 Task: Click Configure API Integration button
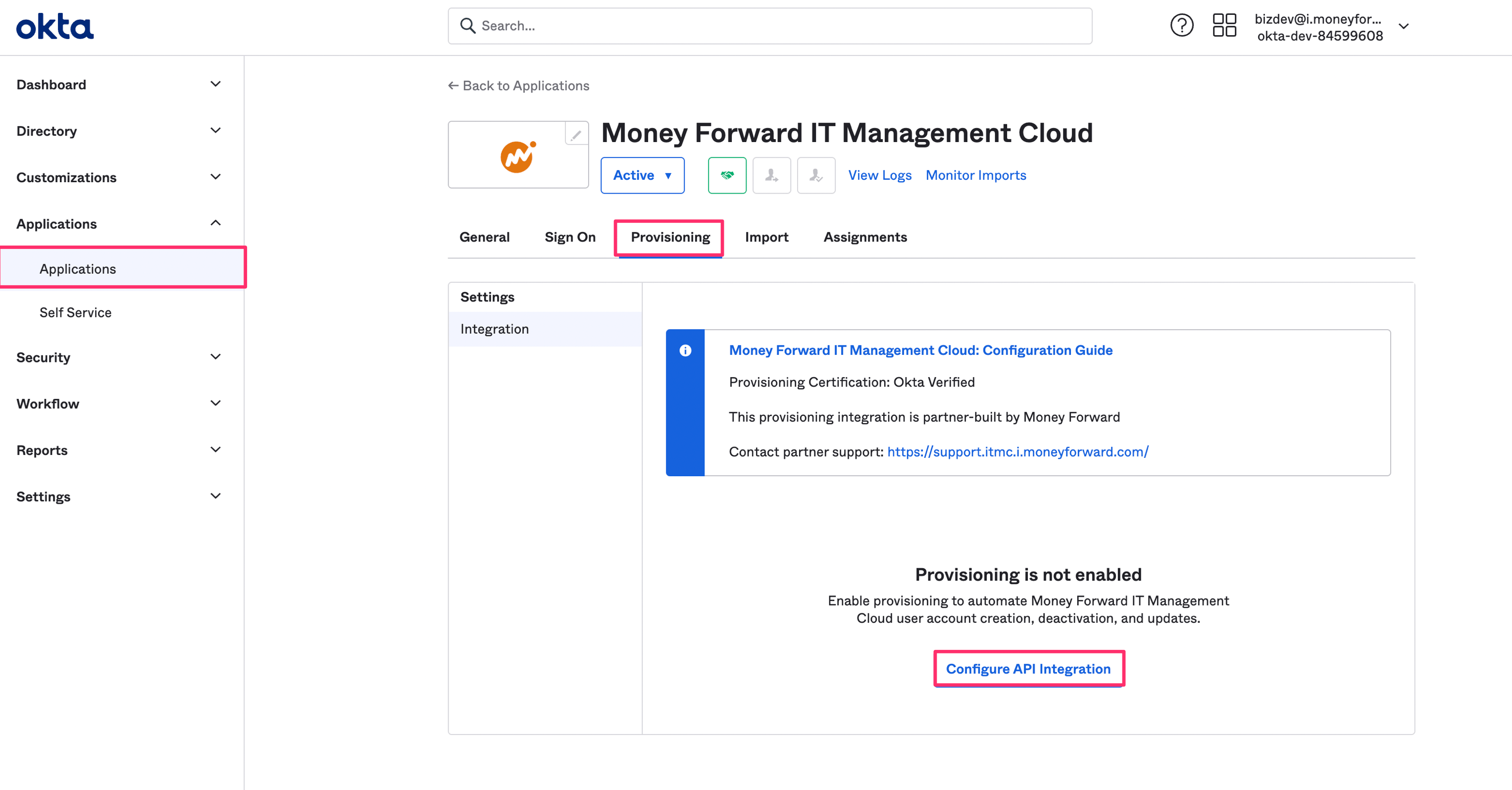(1028, 669)
